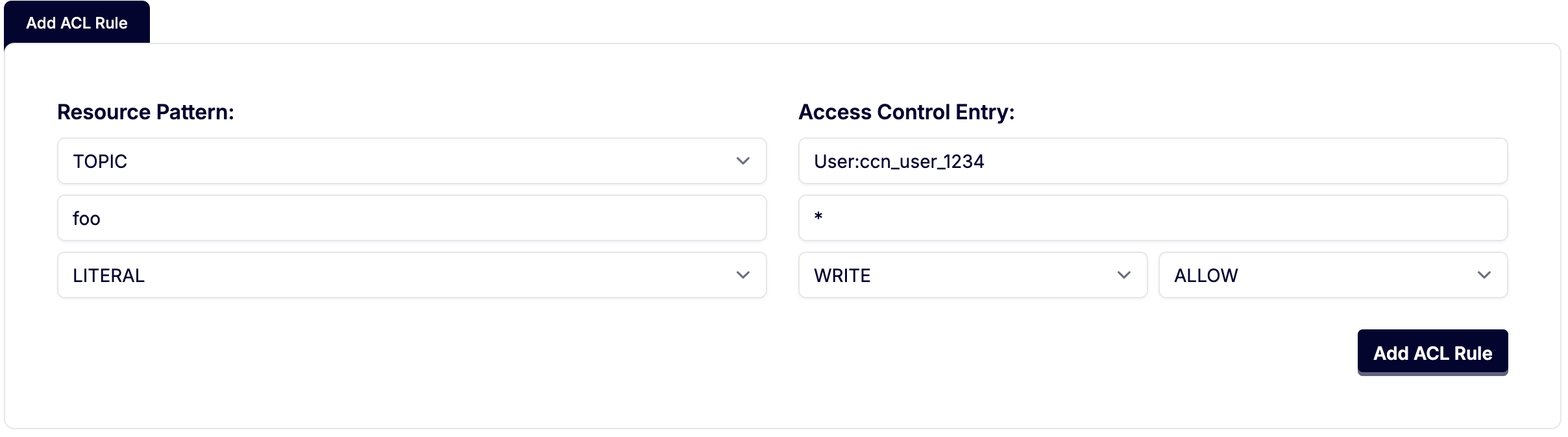Click the host field with asterisk

1153,218
